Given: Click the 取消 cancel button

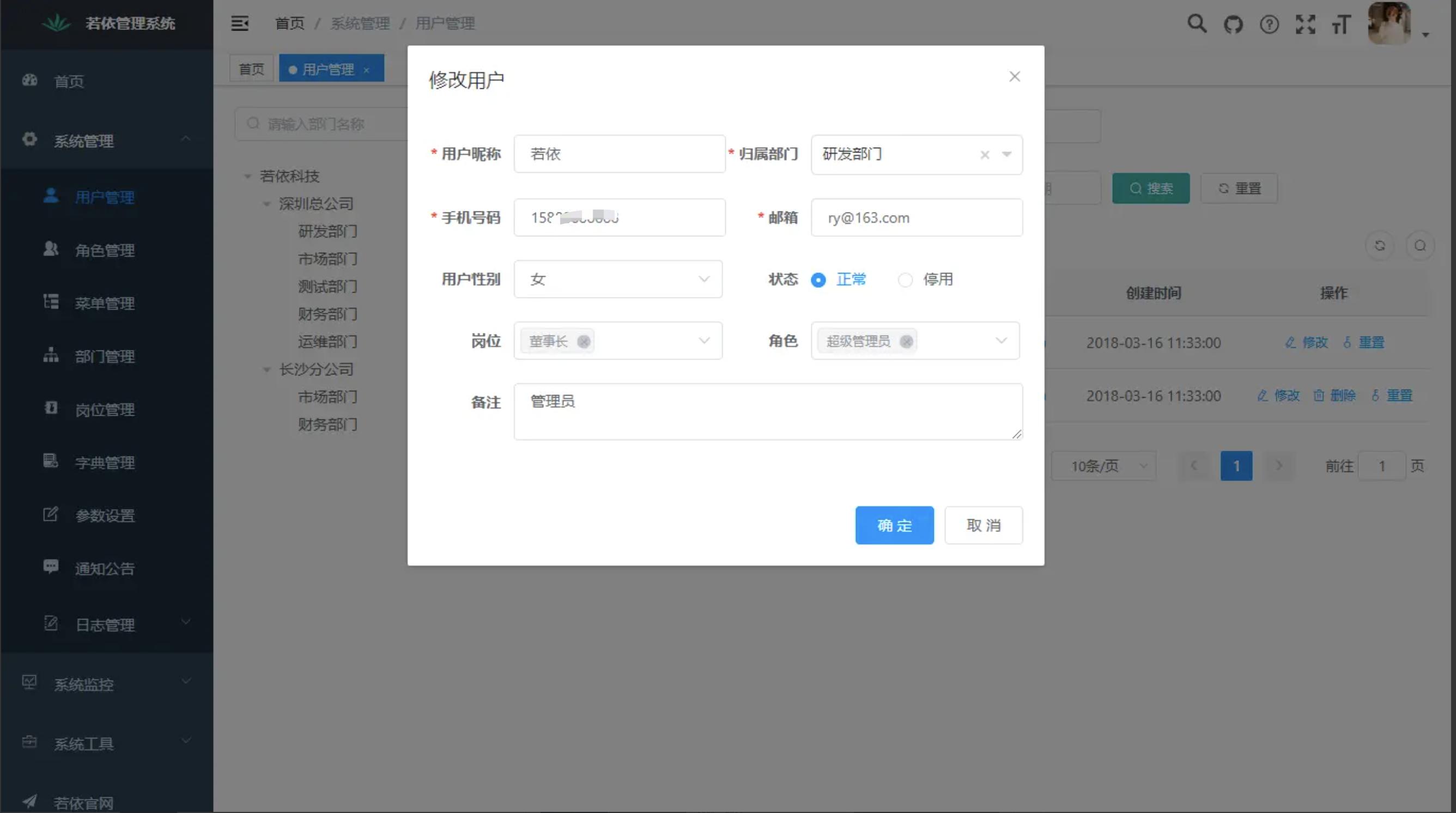Looking at the screenshot, I should click(x=984, y=525).
